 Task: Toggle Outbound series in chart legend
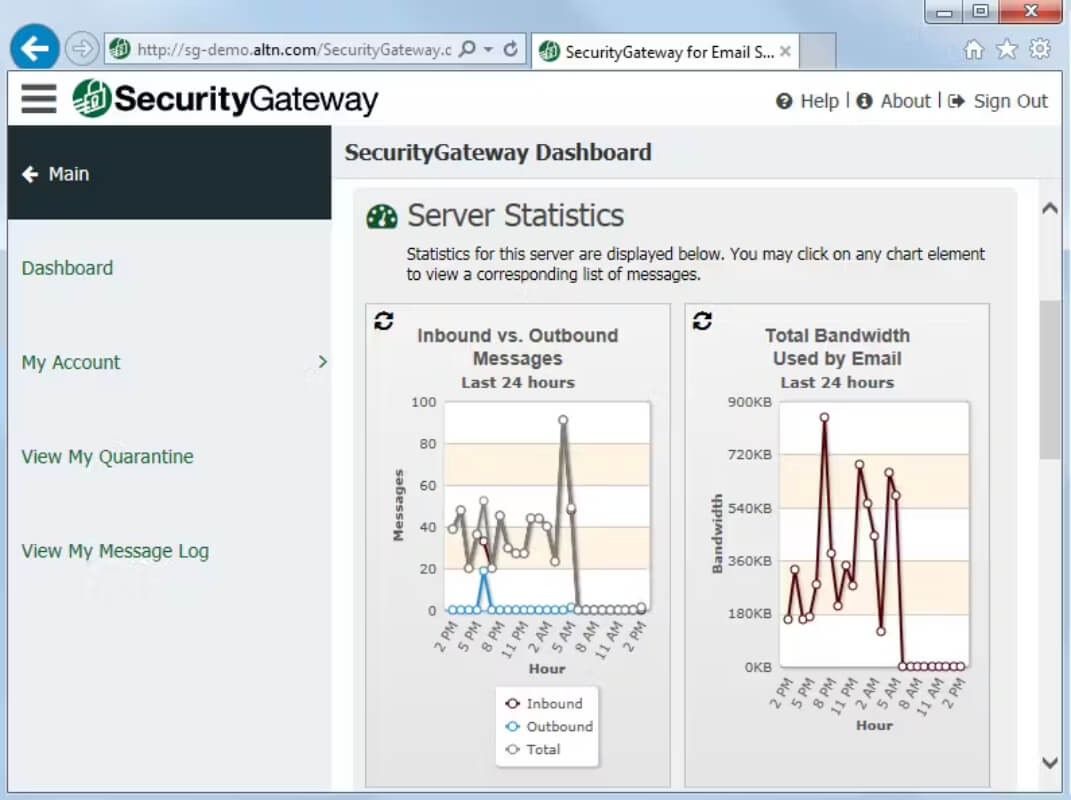coord(549,726)
